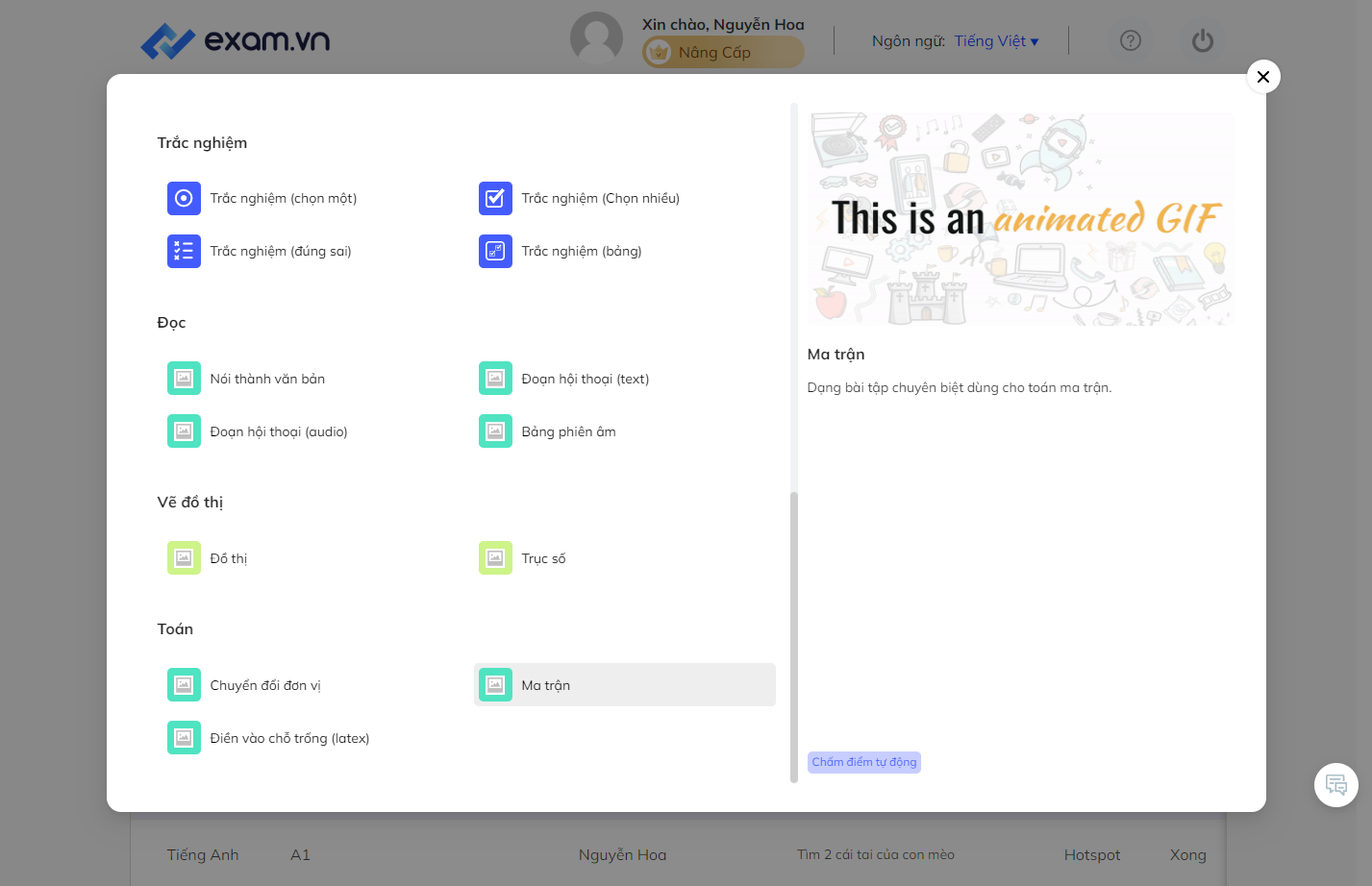The width and height of the screenshot is (1372, 886).
Task: Select the Trục số label
Action: coord(544,558)
